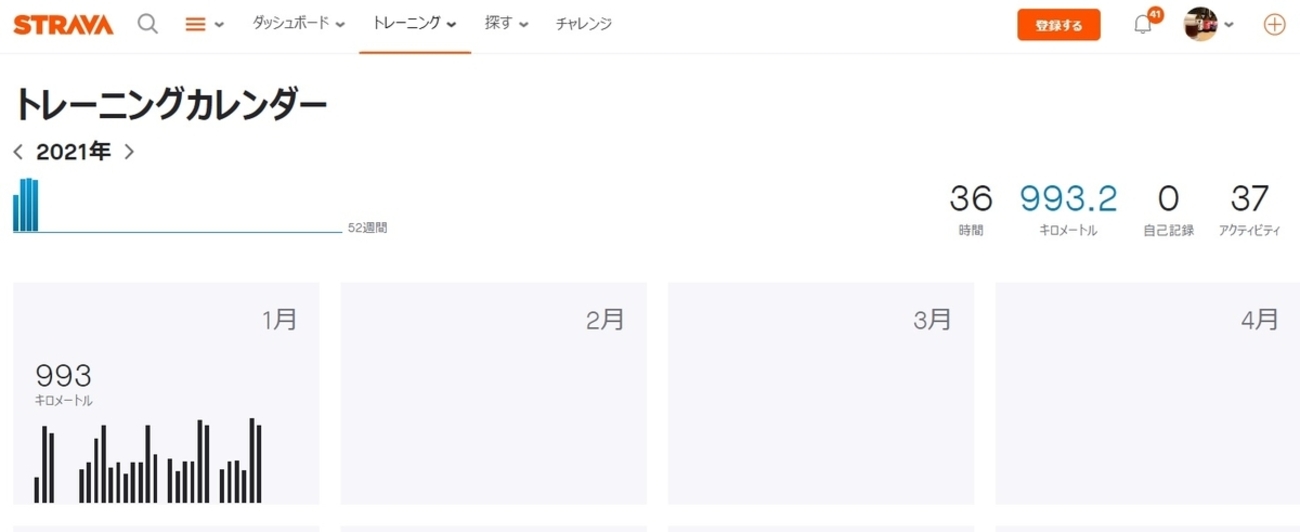
Task: Click the user profile avatar
Action: coord(1200,25)
